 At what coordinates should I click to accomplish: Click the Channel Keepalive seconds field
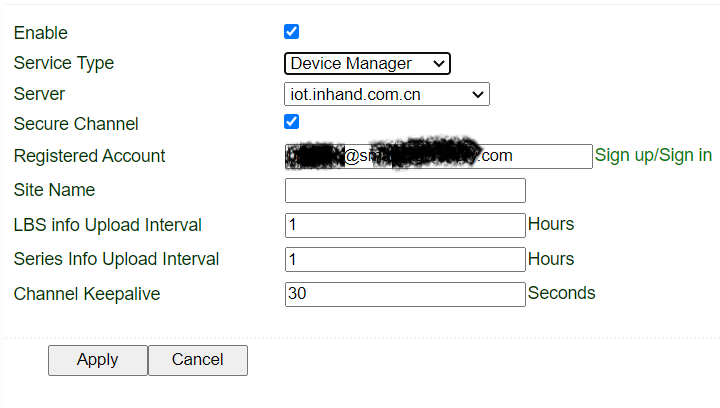click(405, 294)
